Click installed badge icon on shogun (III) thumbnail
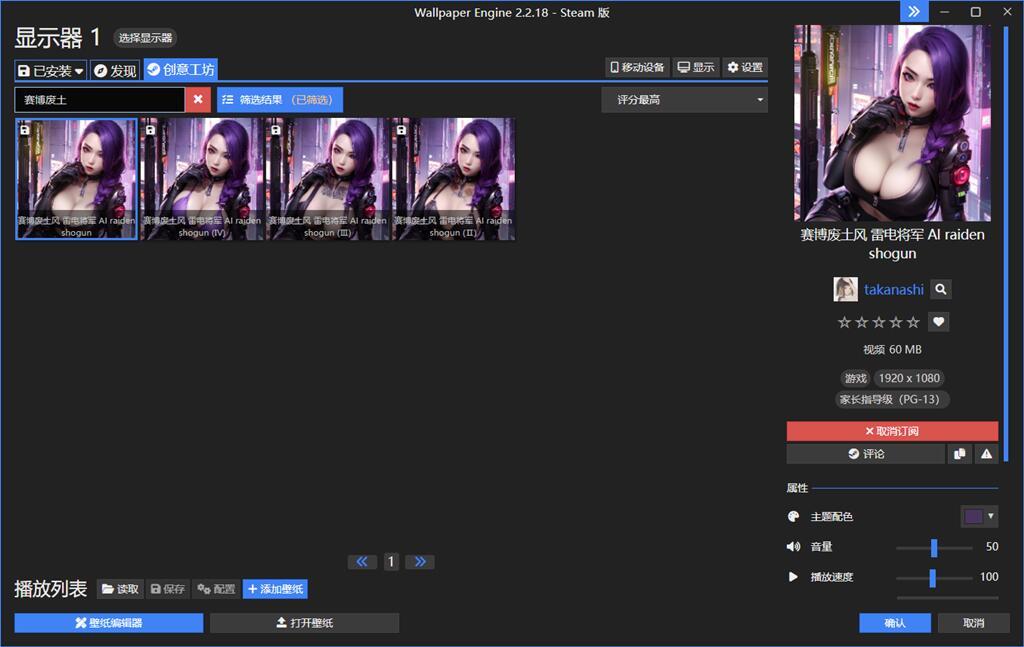The width and height of the screenshot is (1024, 647). 276,130
